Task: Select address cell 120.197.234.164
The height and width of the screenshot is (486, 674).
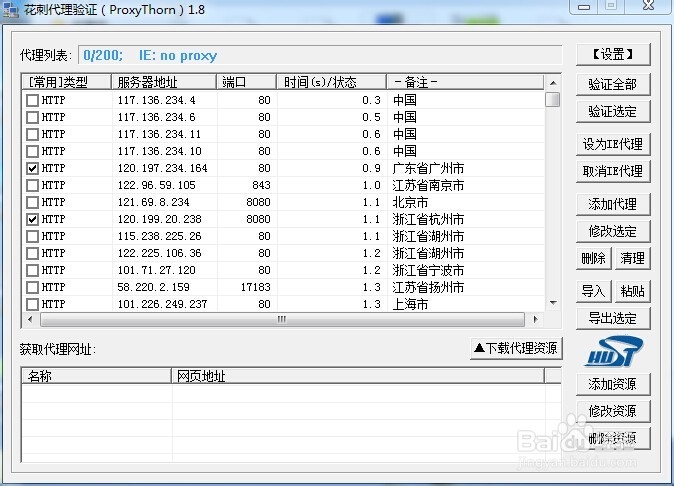Action: click(162, 168)
